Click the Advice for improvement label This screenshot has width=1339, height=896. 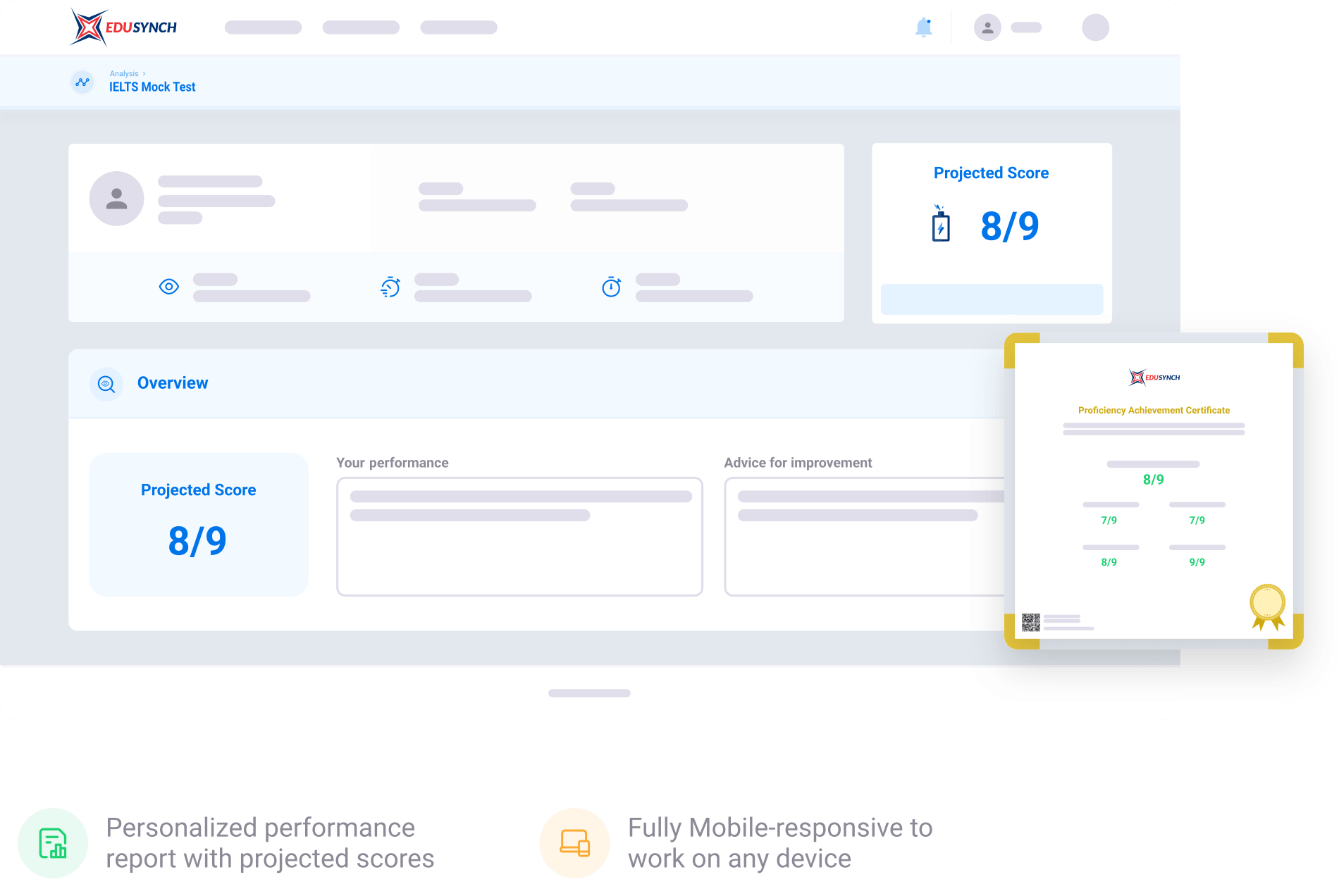click(x=798, y=463)
